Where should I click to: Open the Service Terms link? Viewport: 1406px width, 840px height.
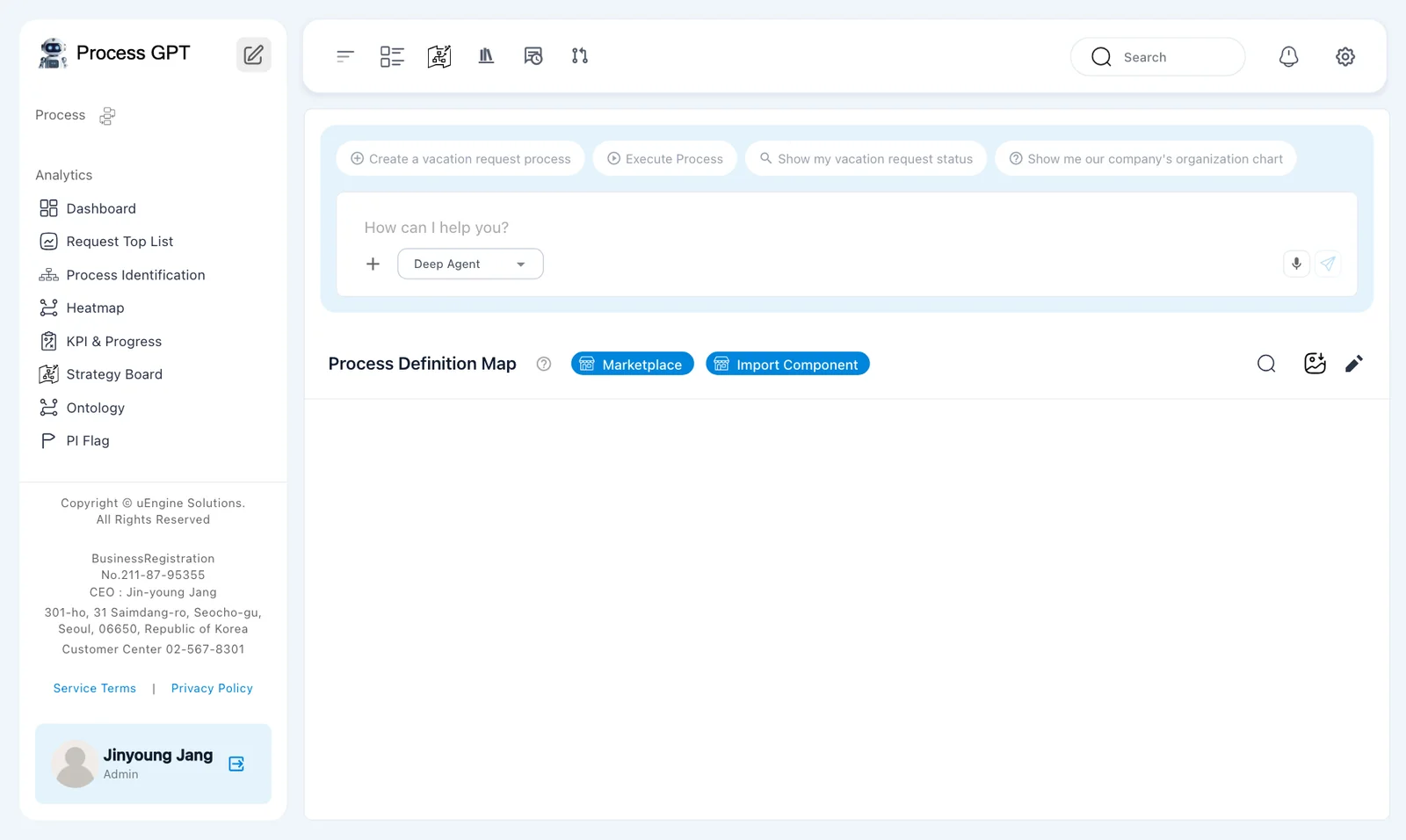[x=95, y=688]
